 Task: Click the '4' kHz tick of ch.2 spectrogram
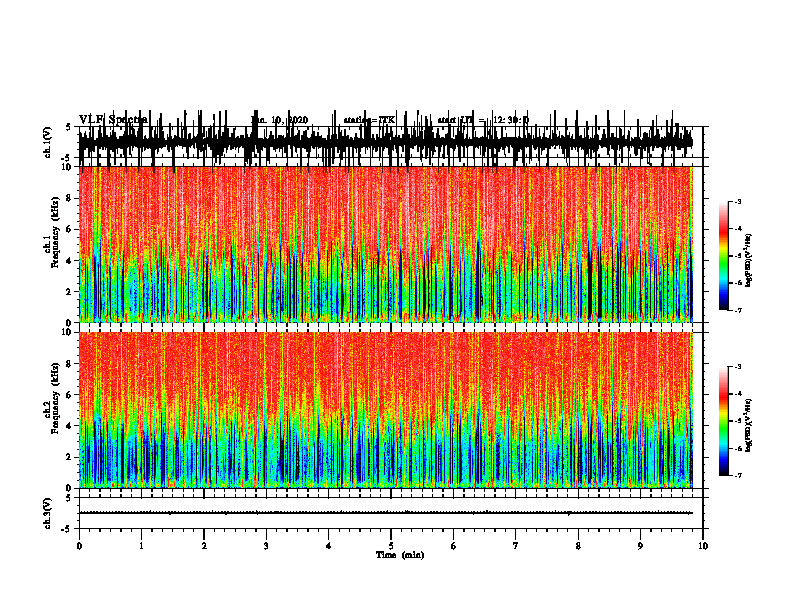[x=70, y=426]
